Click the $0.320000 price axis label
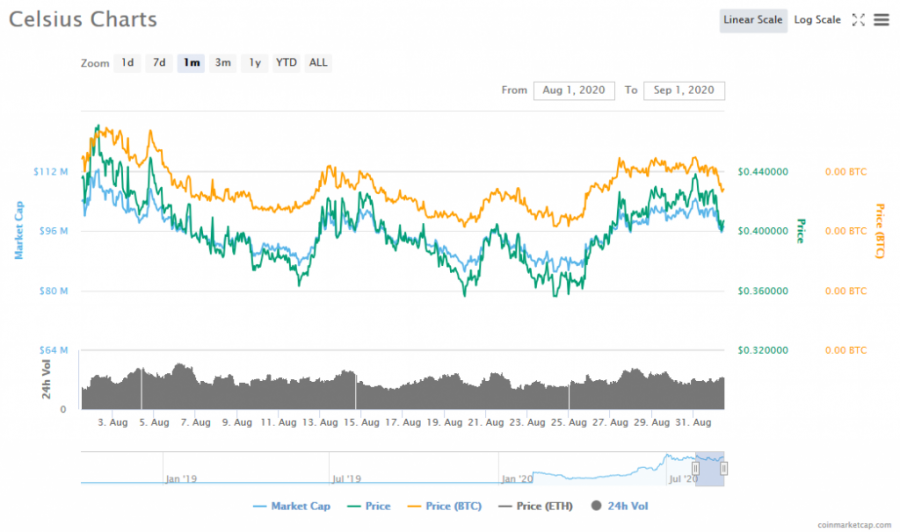900x532 pixels. pos(763,350)
